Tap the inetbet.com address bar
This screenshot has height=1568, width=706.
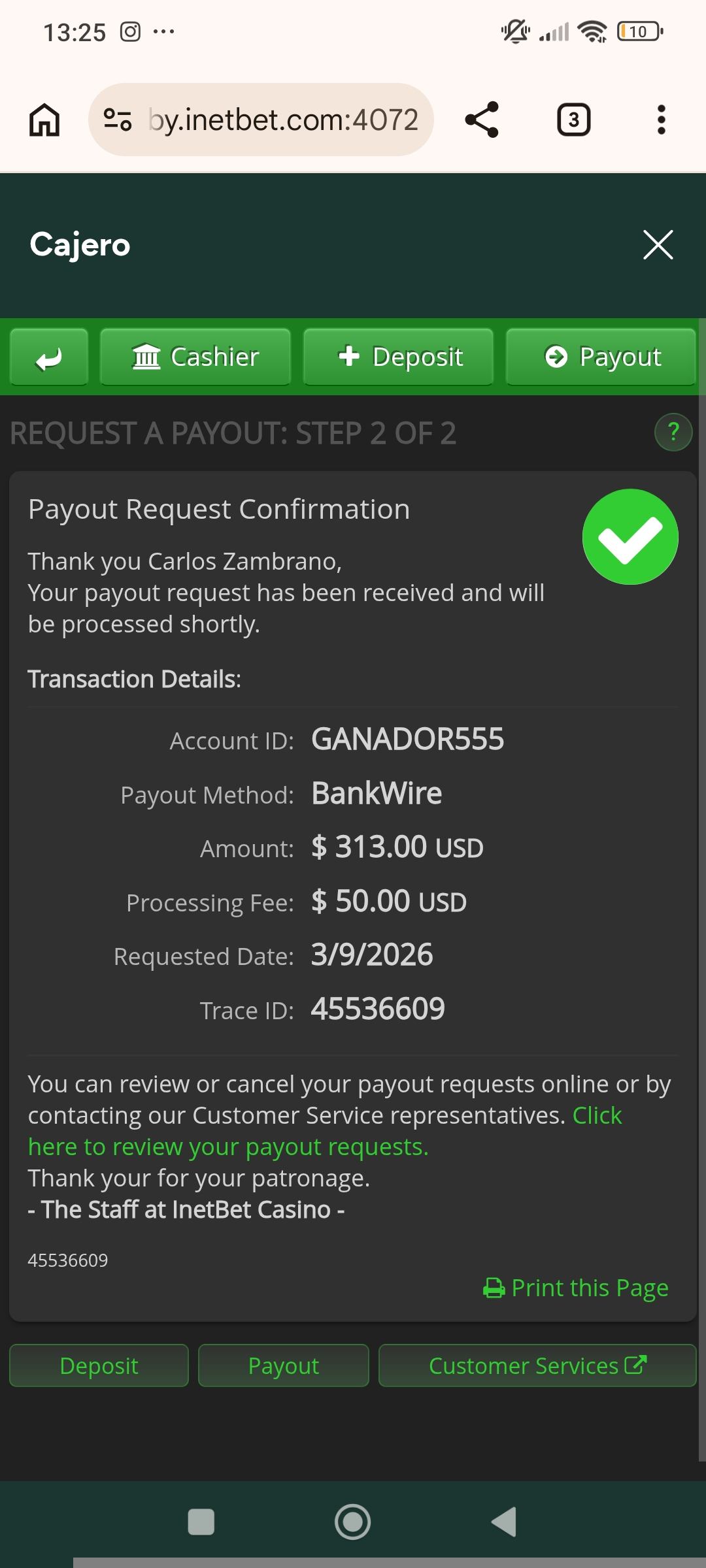pyautogui.click(x=282, y=120)
